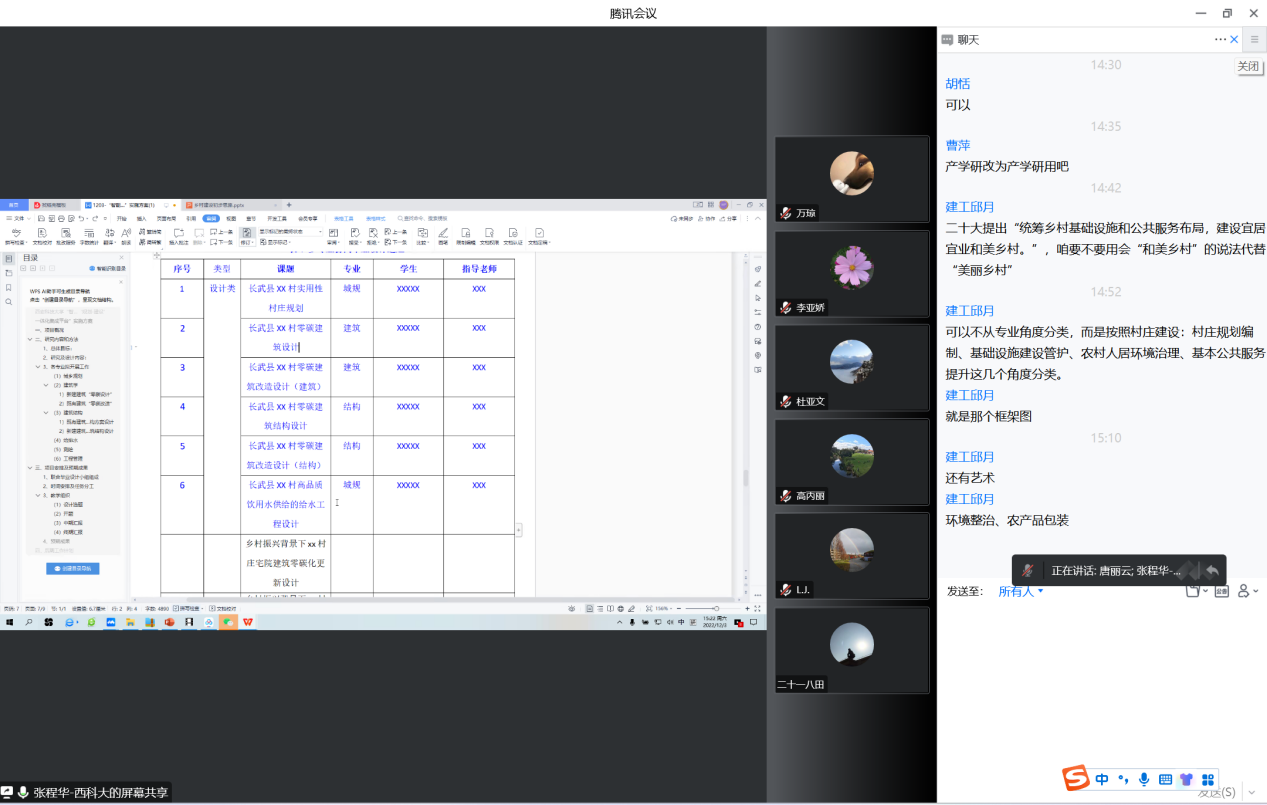Toggle the 修订 track changes button

246,236
